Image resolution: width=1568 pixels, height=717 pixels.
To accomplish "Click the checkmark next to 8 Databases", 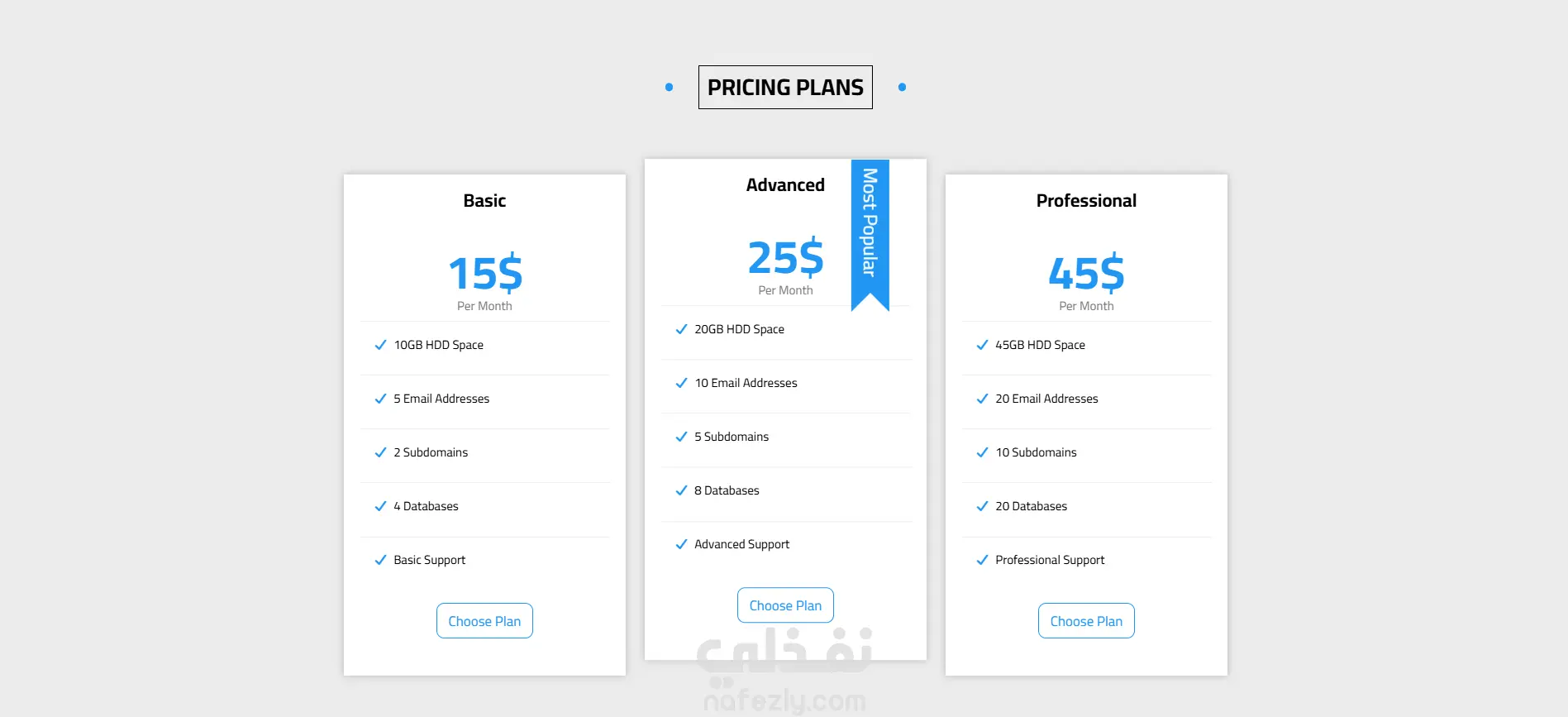I will tap(681, 490).
